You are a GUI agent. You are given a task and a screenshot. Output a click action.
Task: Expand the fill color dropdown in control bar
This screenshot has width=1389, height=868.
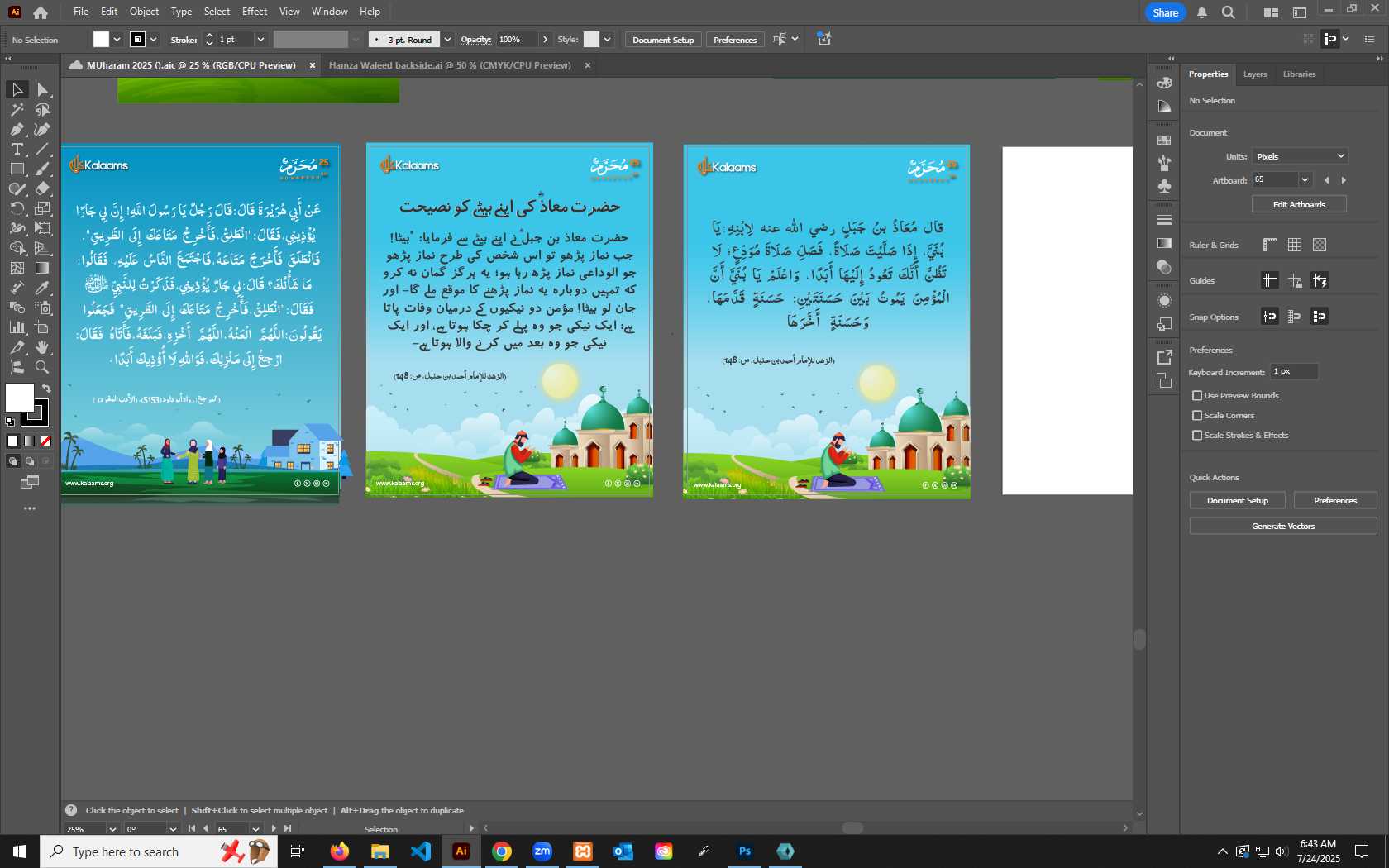[x=117, y=39]
